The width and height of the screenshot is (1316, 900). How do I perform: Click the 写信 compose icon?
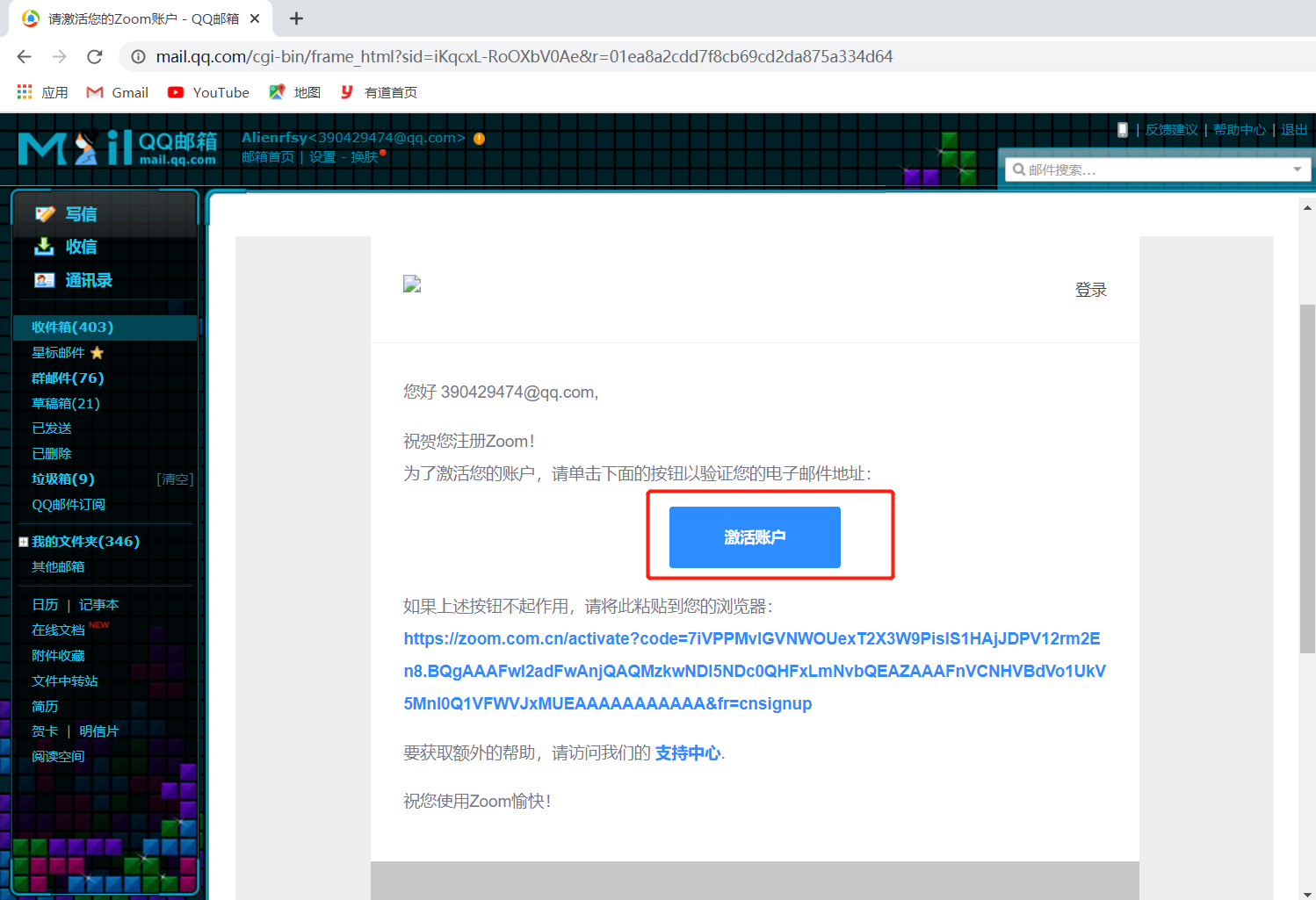click(45, 213)
